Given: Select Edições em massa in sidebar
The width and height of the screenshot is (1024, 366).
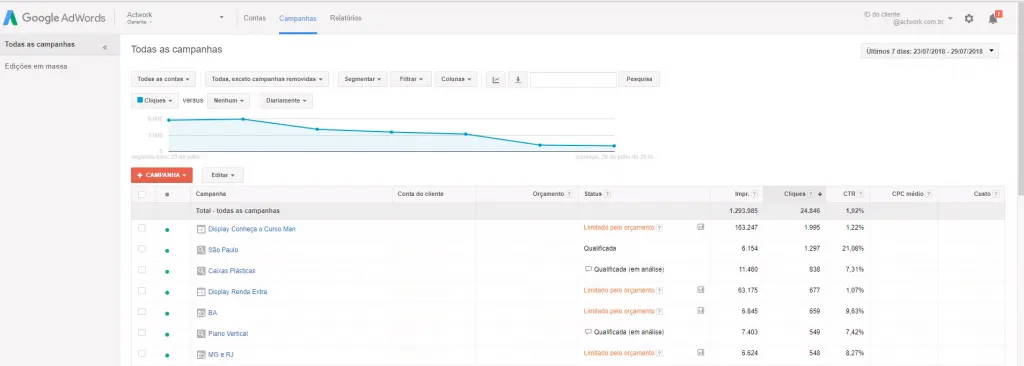Looking at the screenshot, I should [36, 67].
